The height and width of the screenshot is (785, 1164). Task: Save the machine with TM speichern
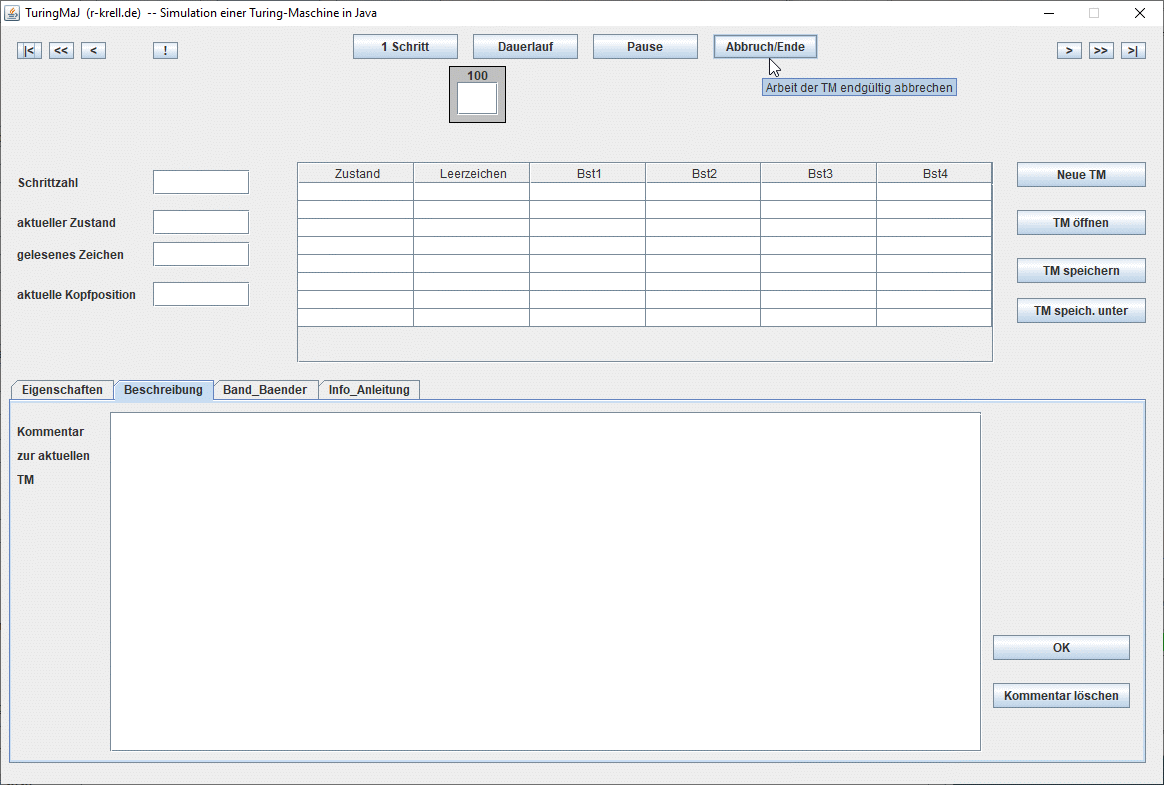tap(1081, 271)
